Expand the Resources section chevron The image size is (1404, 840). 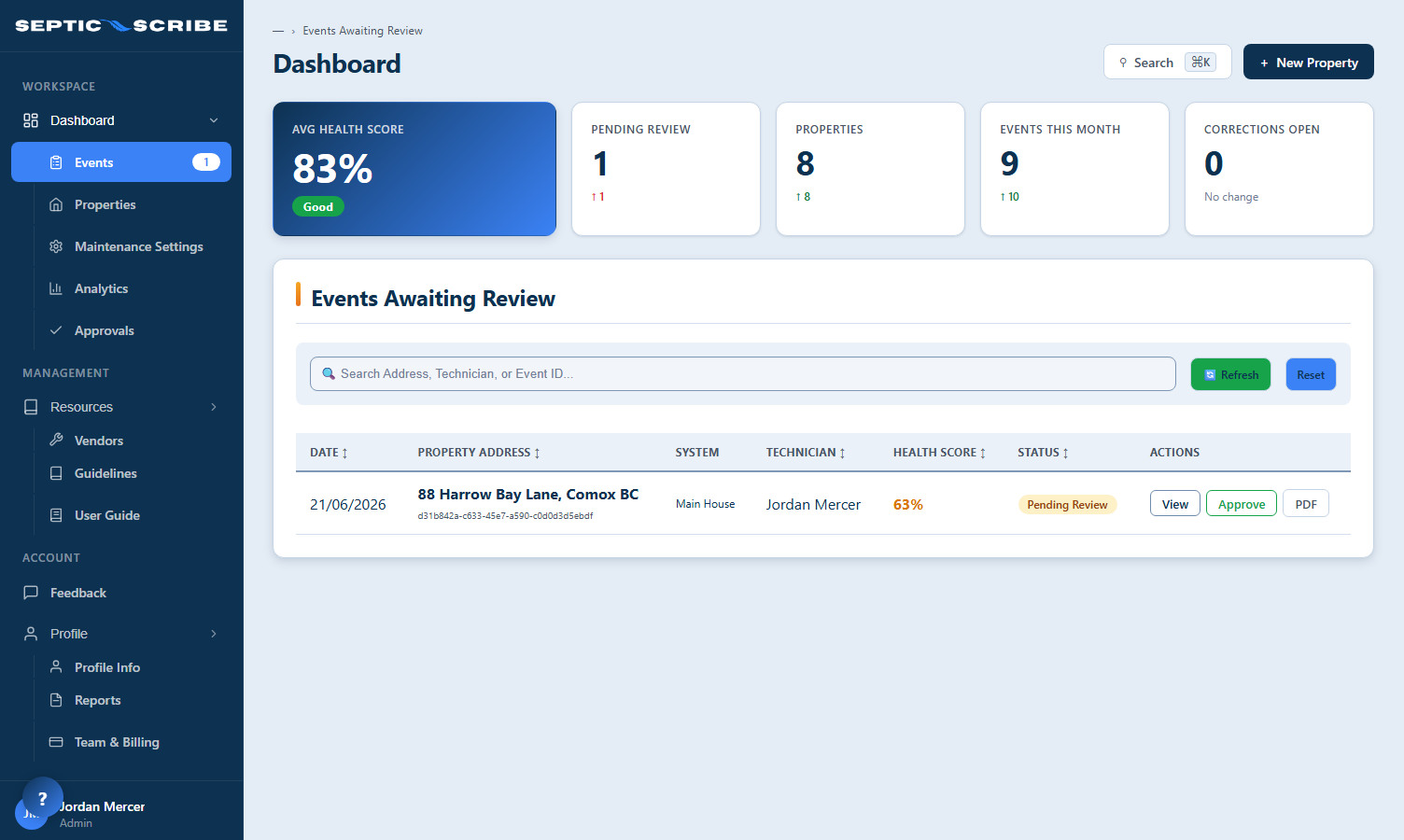pyautogui.click(x=214, y=407)
